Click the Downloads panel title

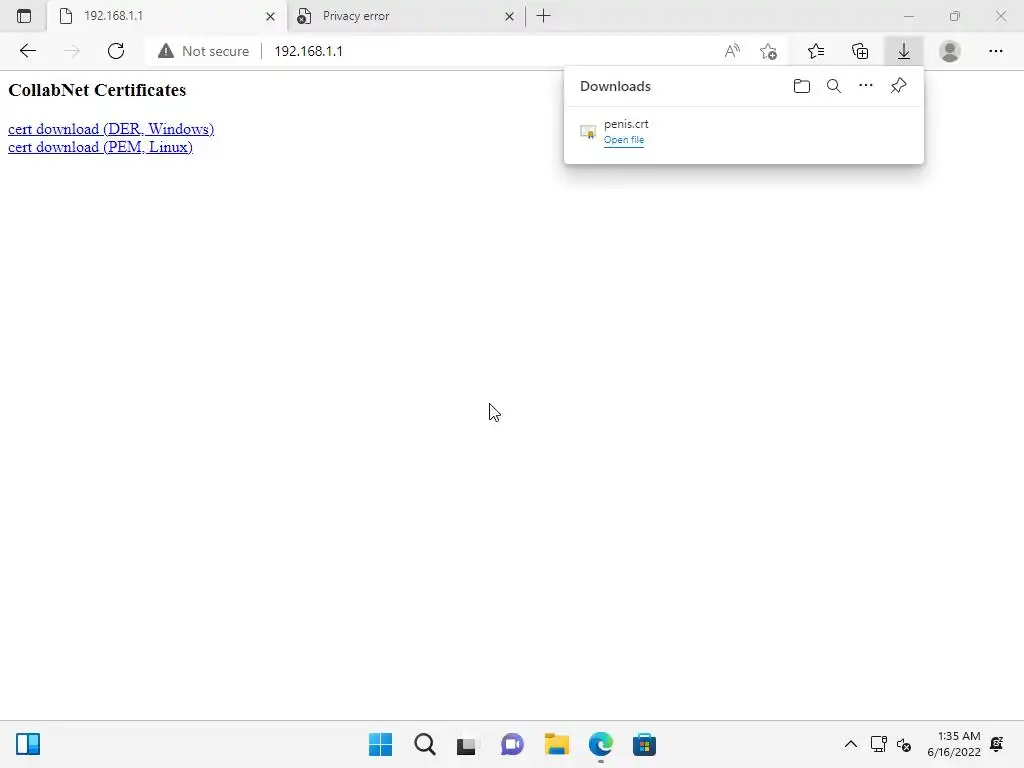[615, 86]
